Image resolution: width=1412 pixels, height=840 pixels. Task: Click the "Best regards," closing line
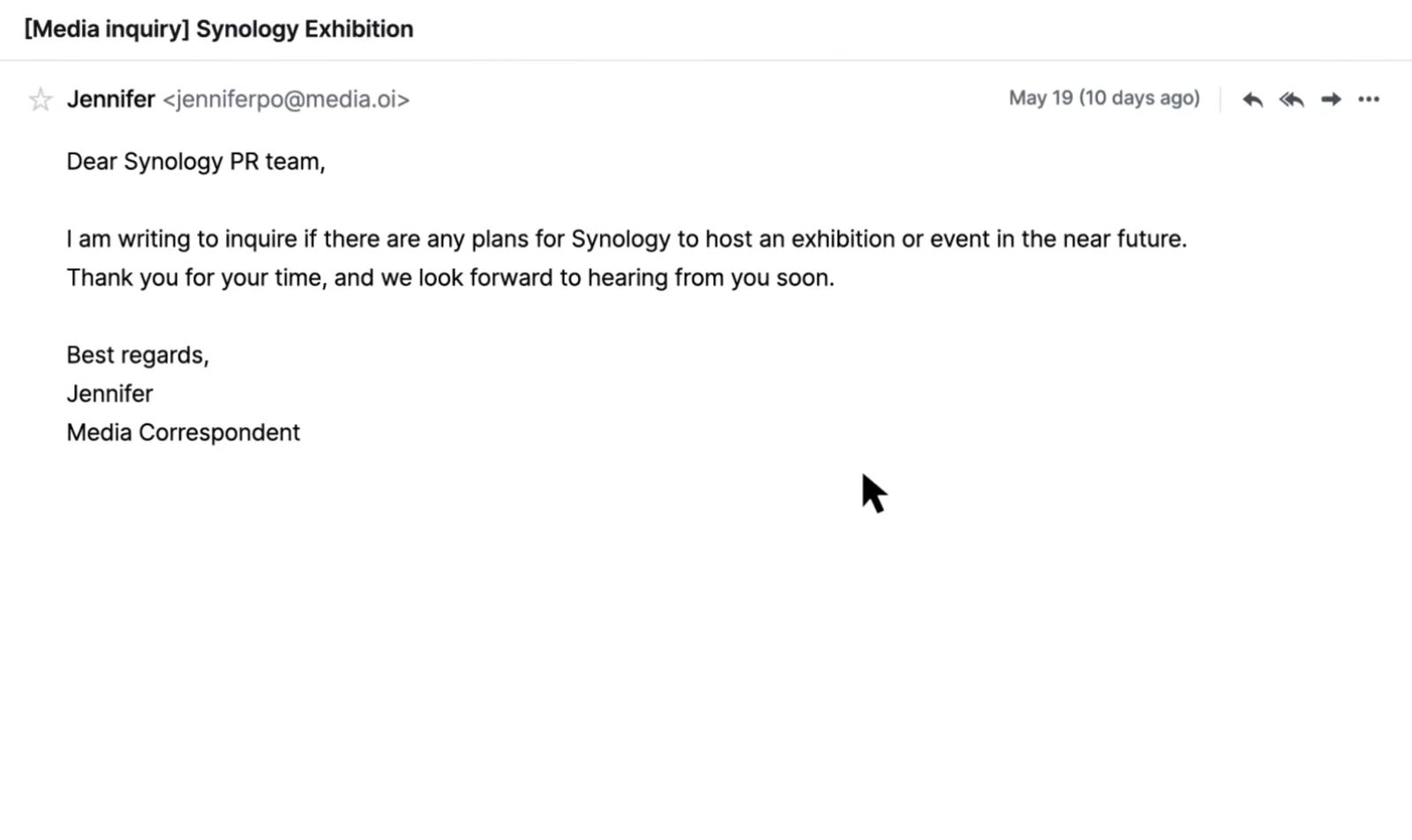click(138, 356)
